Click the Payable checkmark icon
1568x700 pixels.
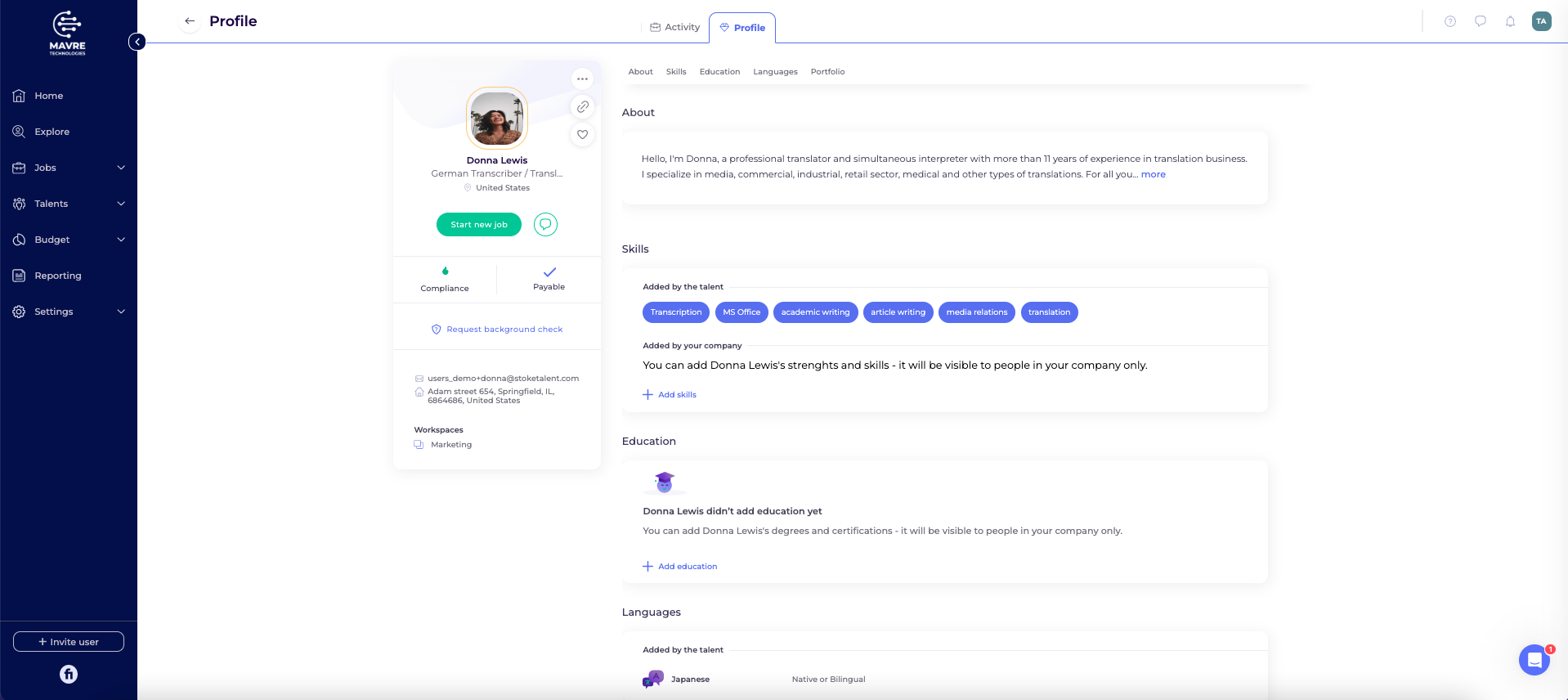pyautogui.click(x=549, y=271)
